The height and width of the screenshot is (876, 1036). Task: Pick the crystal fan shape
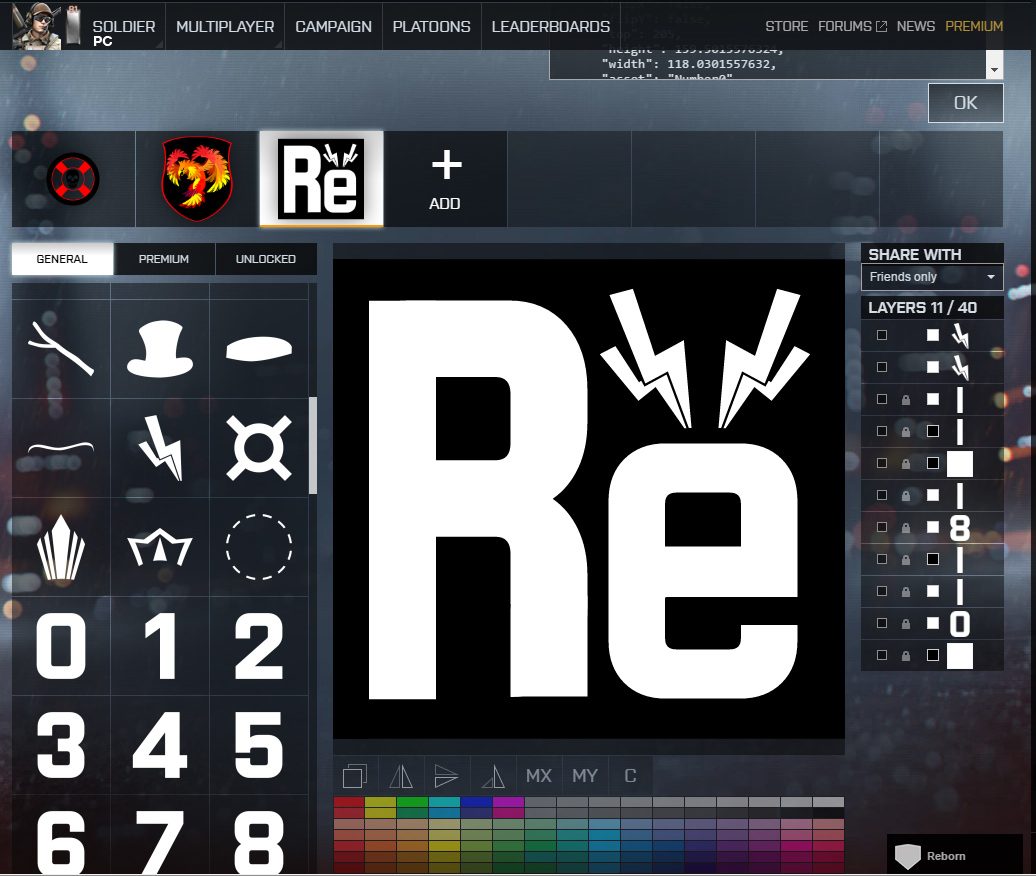pos(61,547)
